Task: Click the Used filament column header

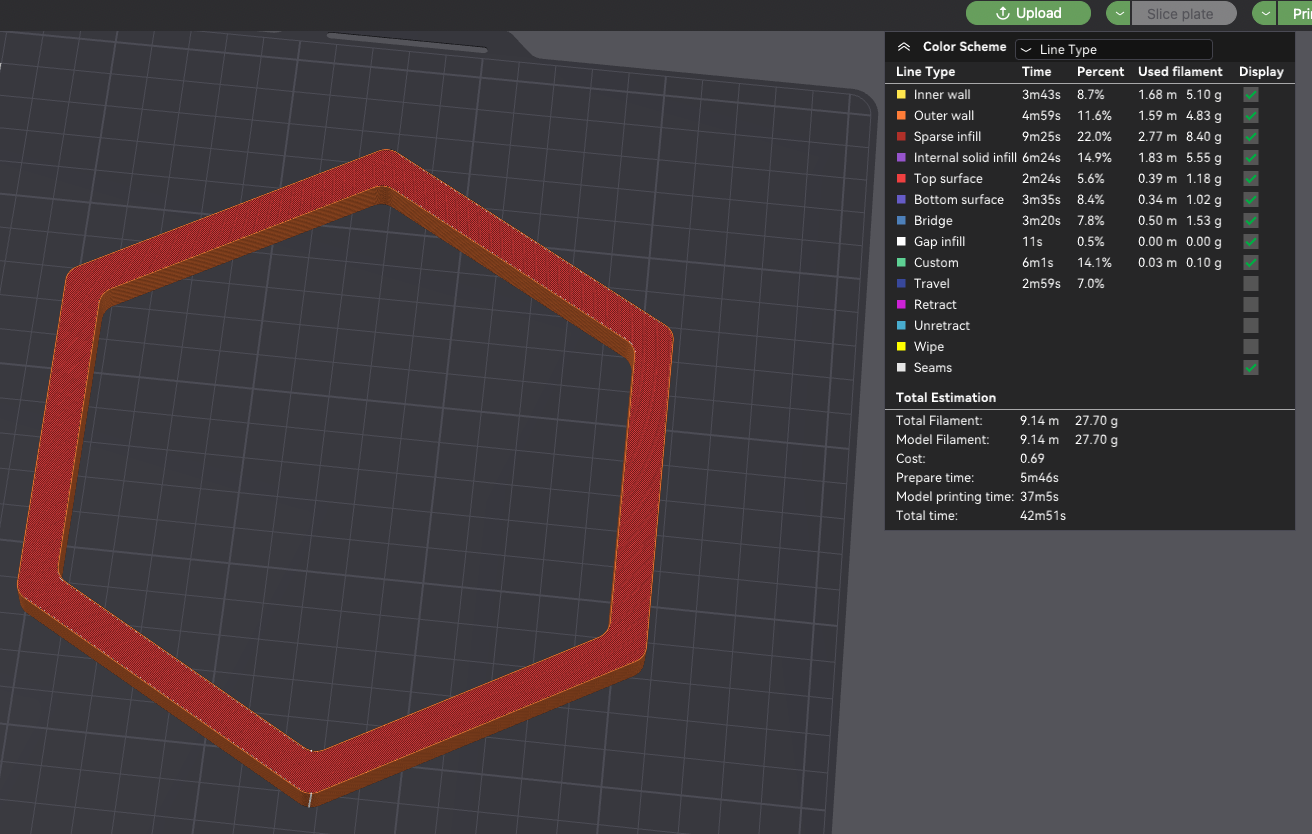Action: tap(1180, 71)
